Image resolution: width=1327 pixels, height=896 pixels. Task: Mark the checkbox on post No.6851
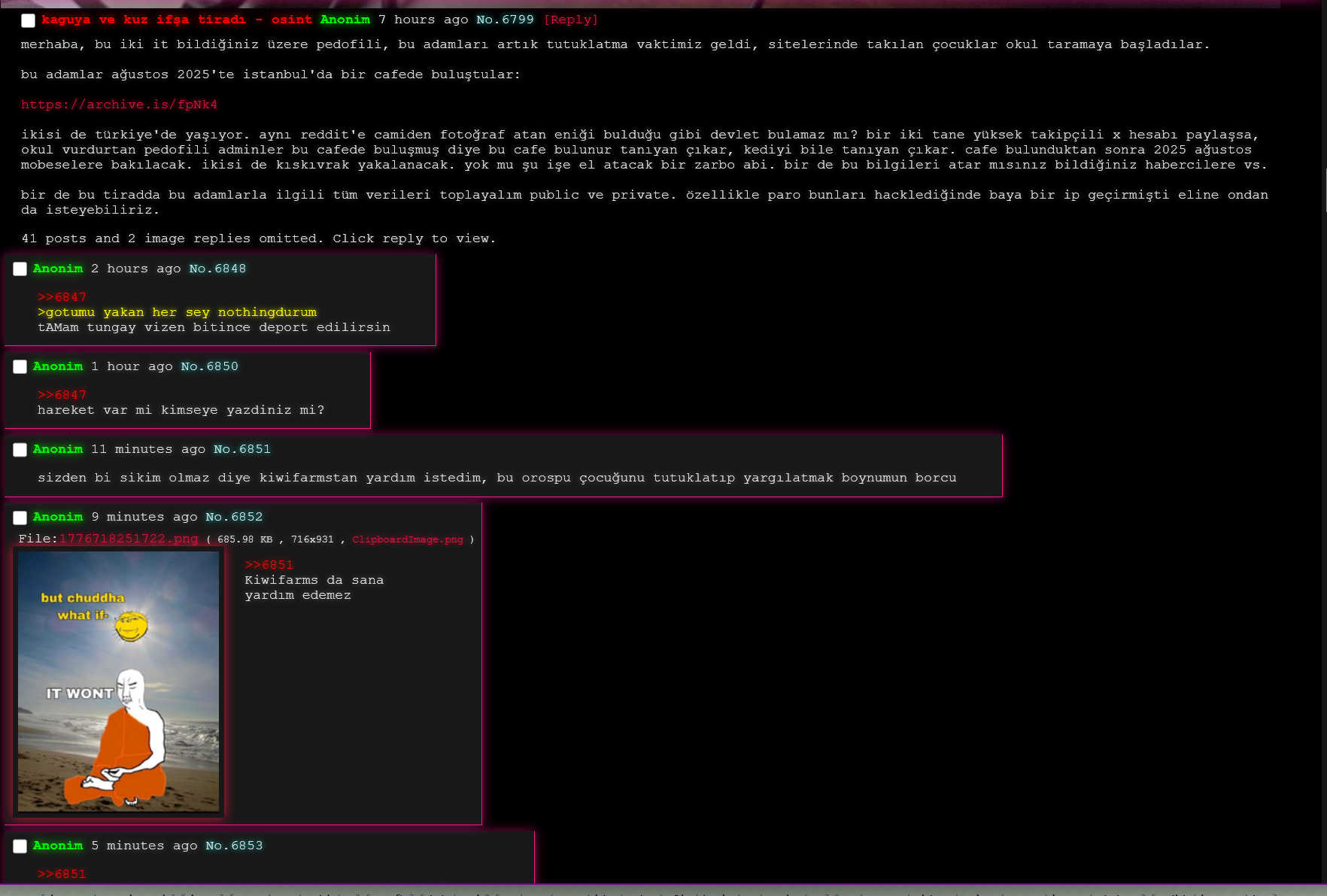pos(20,450)
